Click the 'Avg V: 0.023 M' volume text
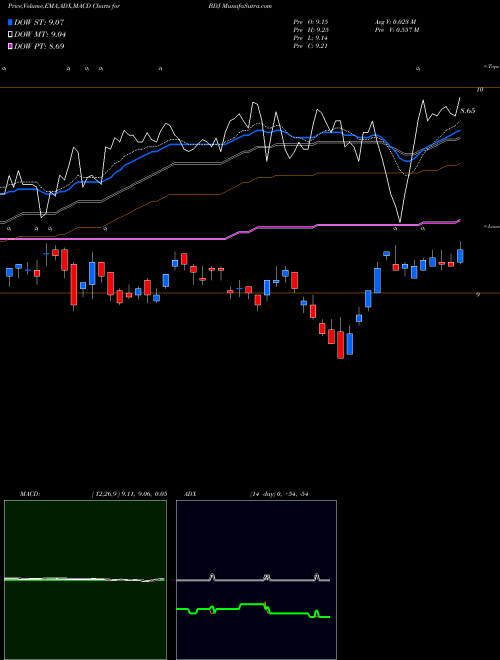Screen dimensions: 500x660 pos(395,21)
